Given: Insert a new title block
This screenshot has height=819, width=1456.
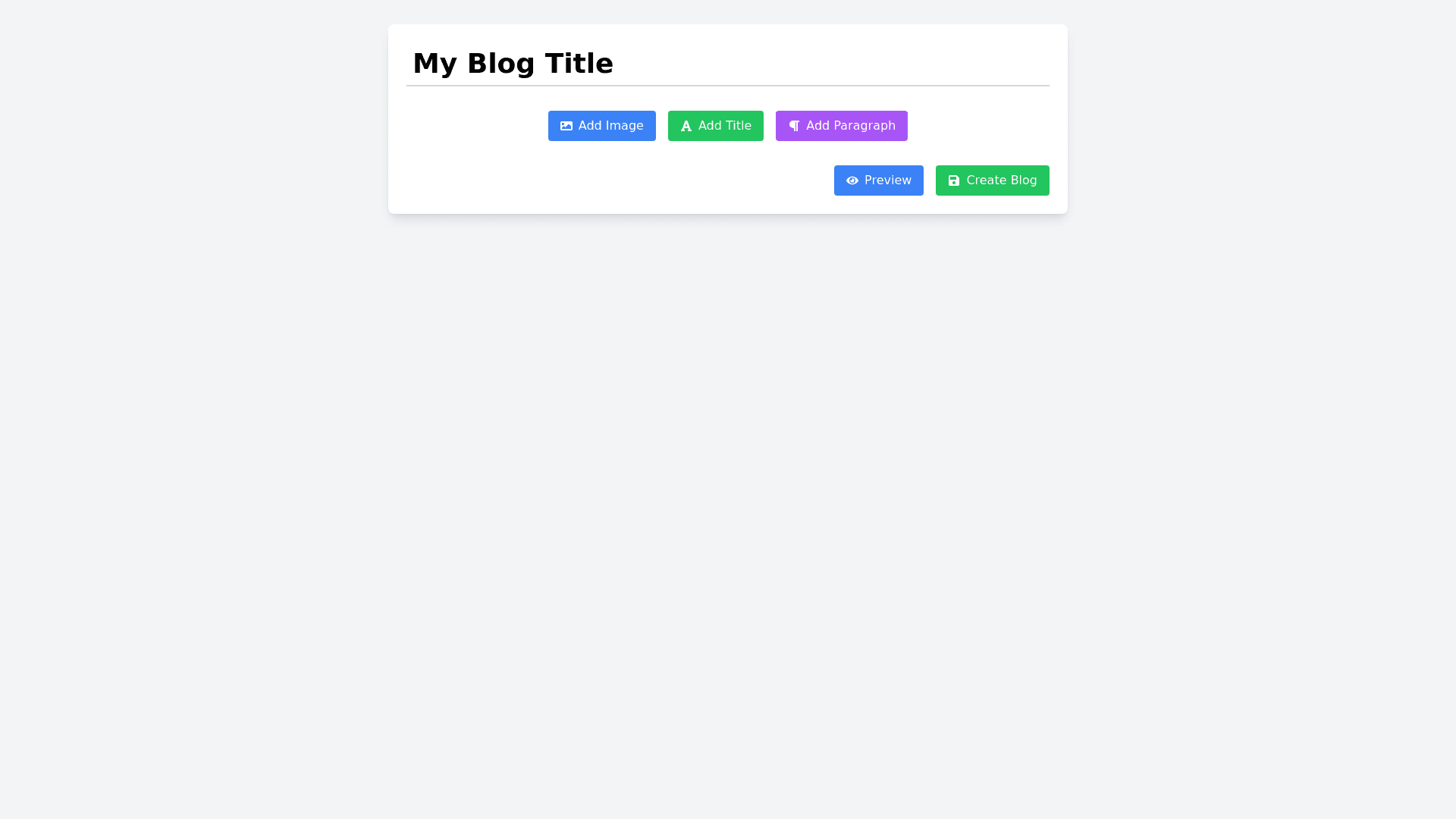Looking at the screenshot, I should click(x=715, y=126).
